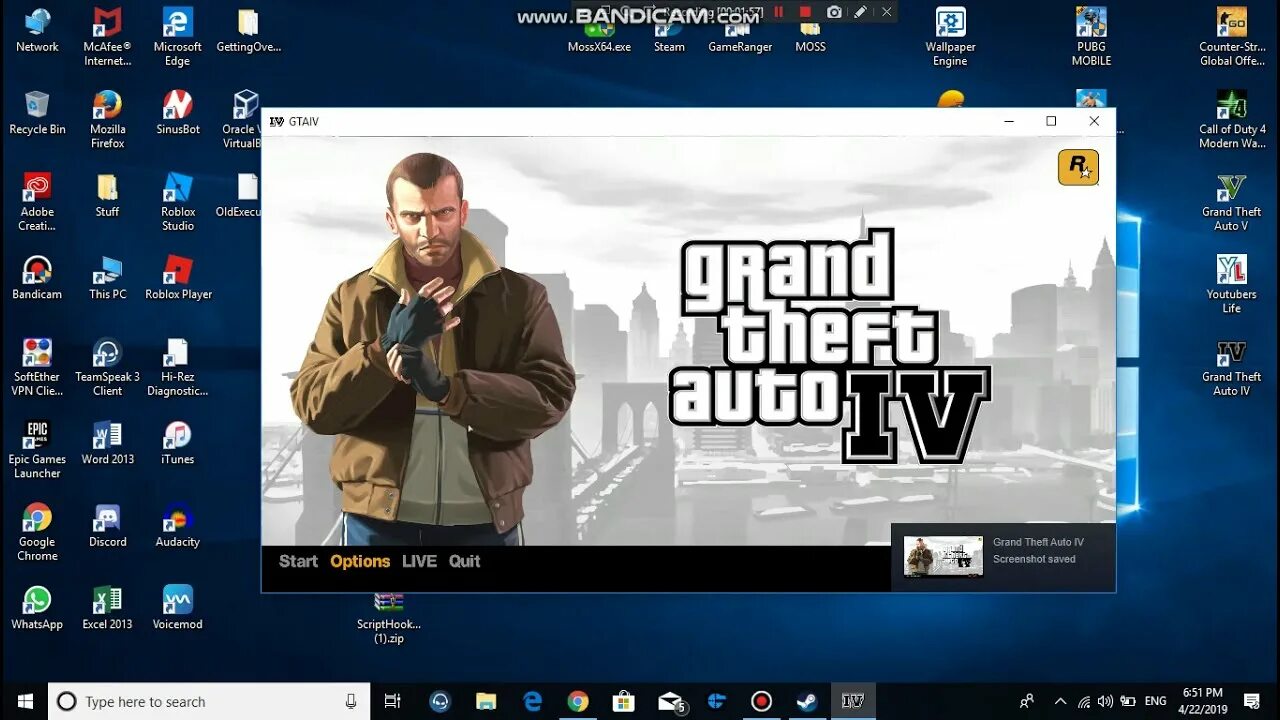The width and height of the screenshot is (1280, 720).
Task: Switch to Steam in the taskbar
Action: pos(806,701)
